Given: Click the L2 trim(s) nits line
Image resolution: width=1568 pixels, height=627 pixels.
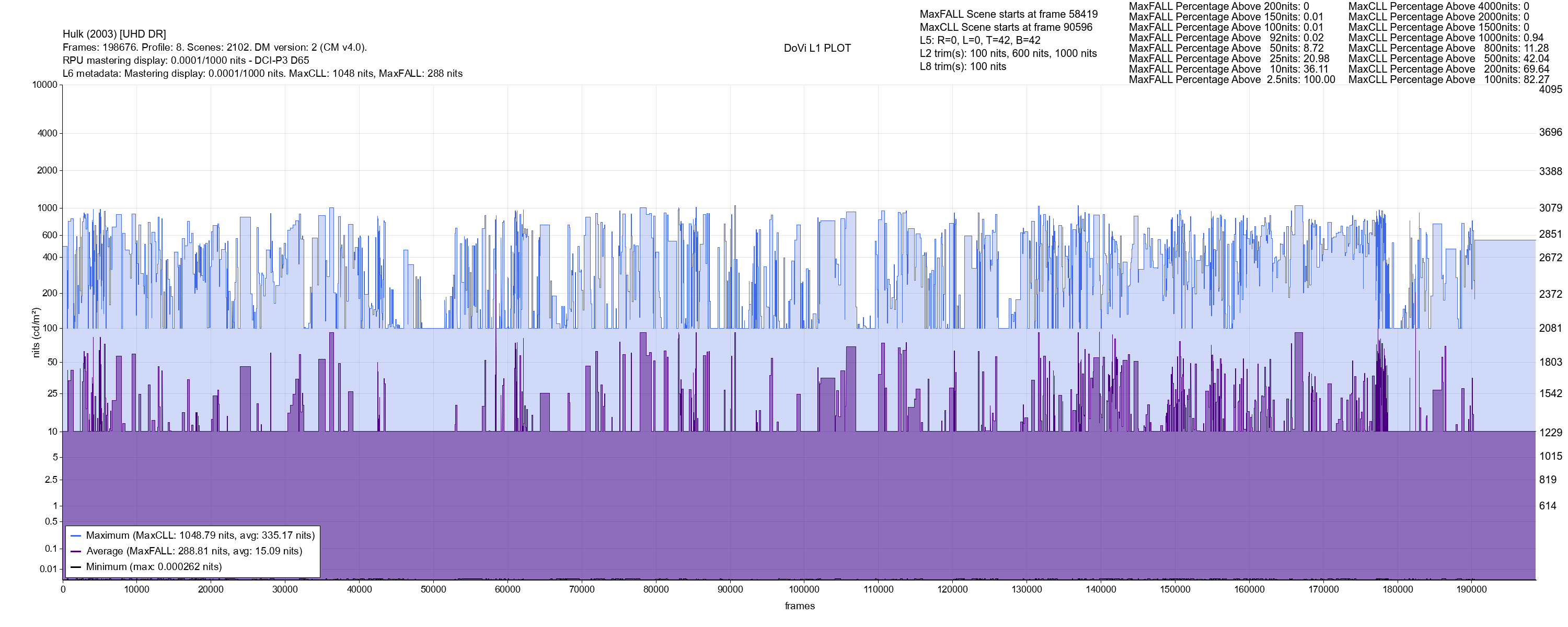Looking at the screenshot, I should point(1008,54).
